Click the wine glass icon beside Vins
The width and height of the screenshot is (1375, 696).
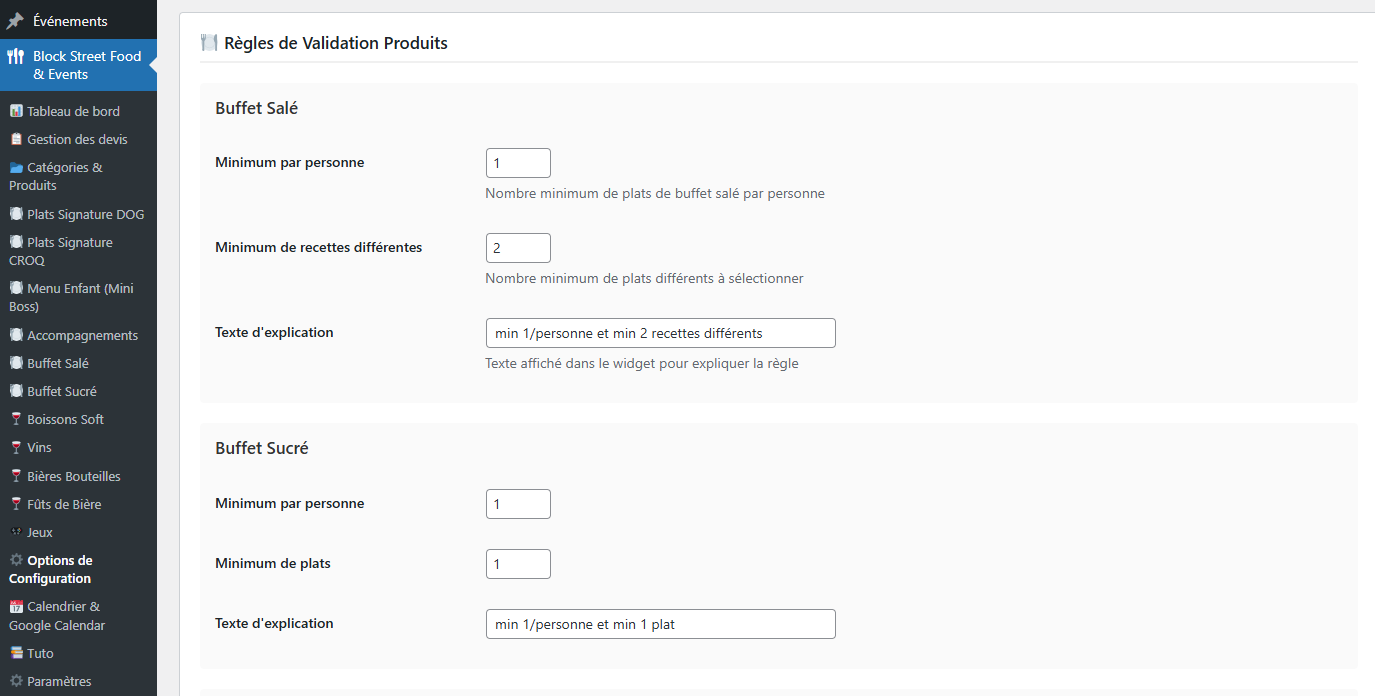point(16,448)
